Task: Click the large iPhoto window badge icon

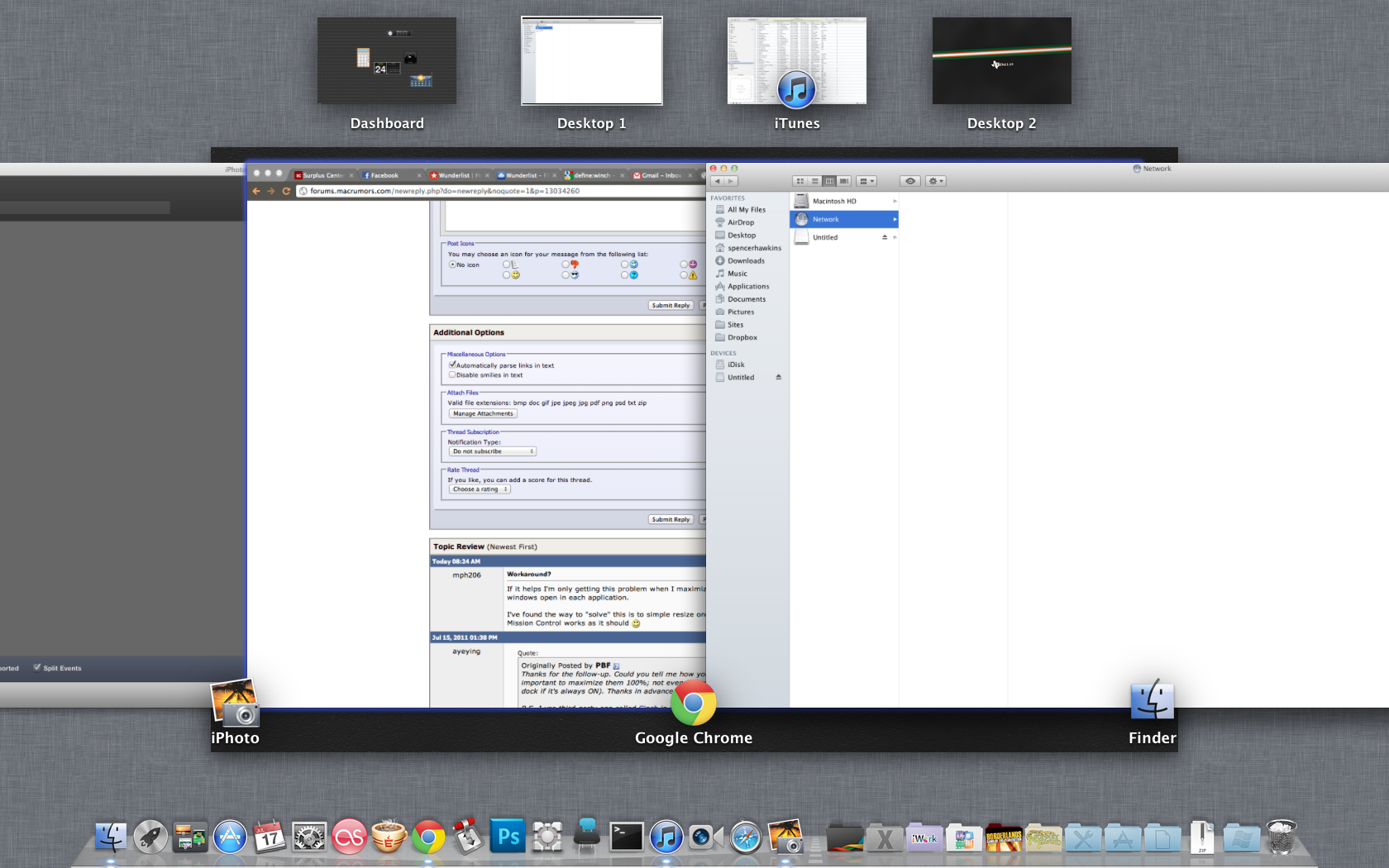Action: click(x=236, y=703)
